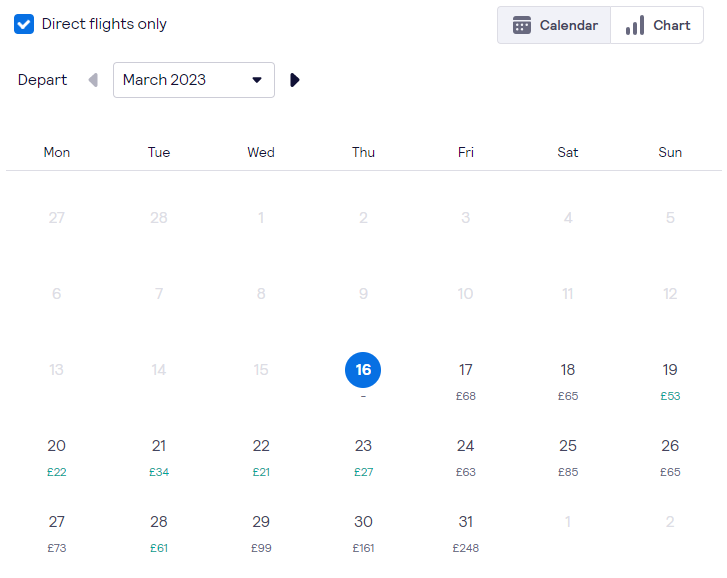
Task: Pick March 31 priced £248
Action: pos(466,533)
